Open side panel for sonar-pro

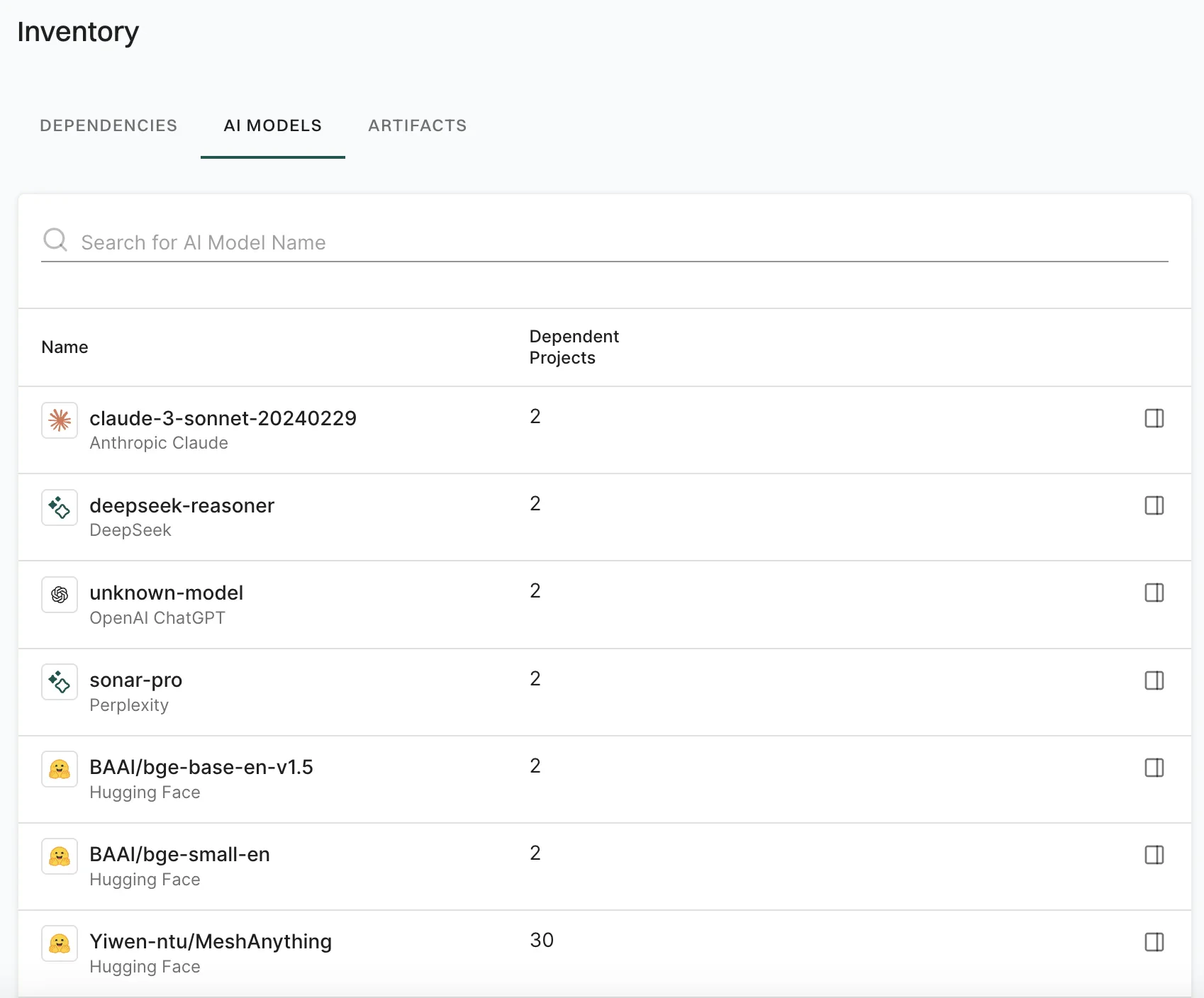(x=1154, y=680)
